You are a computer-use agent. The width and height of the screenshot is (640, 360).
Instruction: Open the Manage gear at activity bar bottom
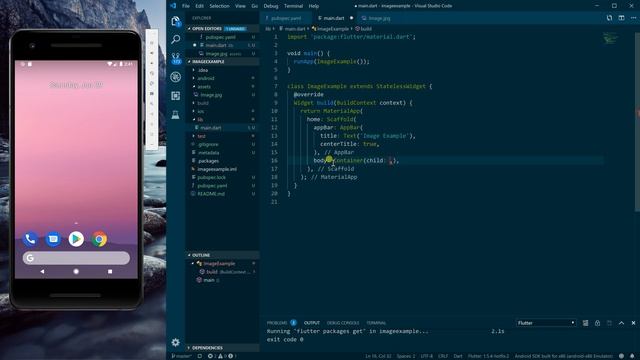click(x=176, y=342)
